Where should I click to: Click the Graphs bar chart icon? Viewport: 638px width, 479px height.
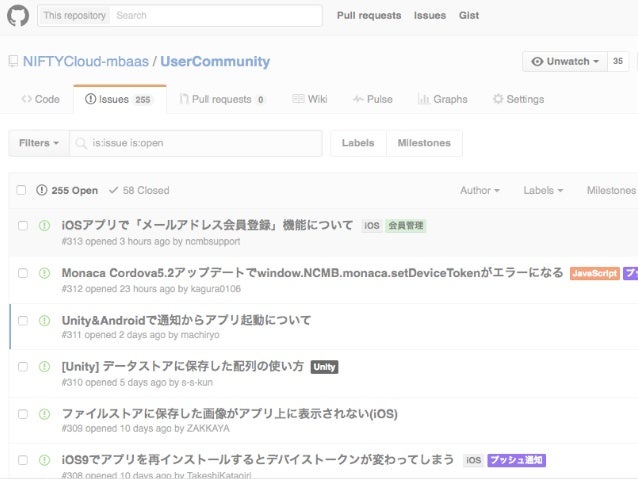(424, 99)
